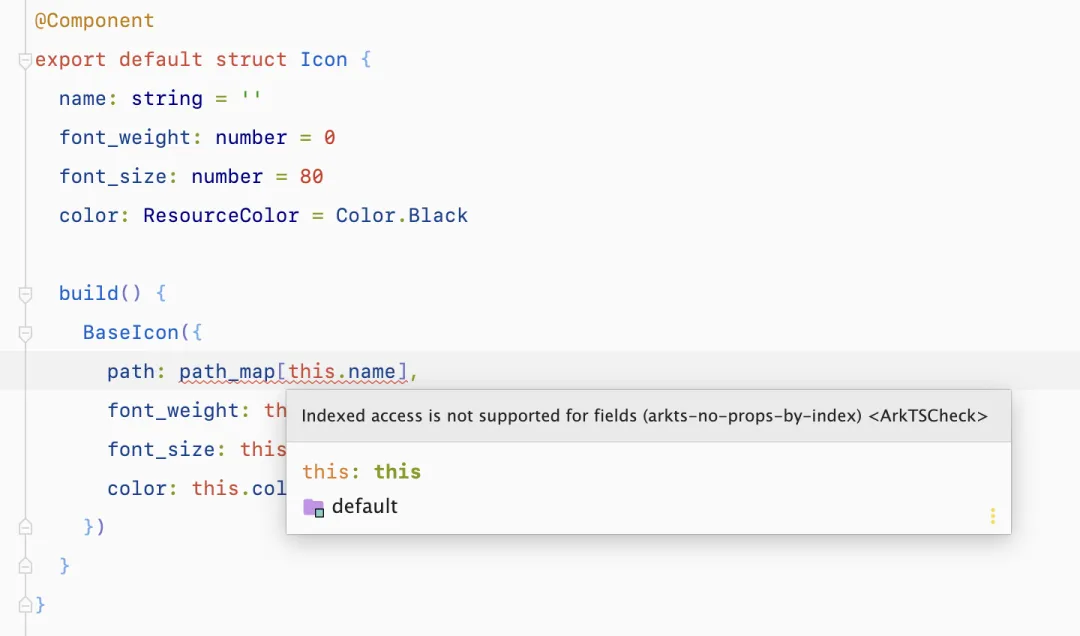The image size is (1080, 636).
Task: Click the red-underlined this.name expression
Action: (x=342, y=372)
